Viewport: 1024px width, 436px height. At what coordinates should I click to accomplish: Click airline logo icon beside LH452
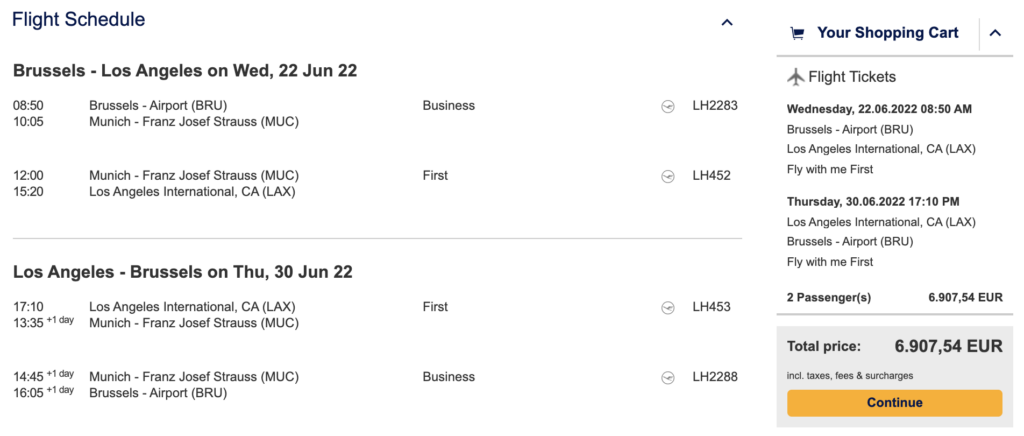pos(668,176)
